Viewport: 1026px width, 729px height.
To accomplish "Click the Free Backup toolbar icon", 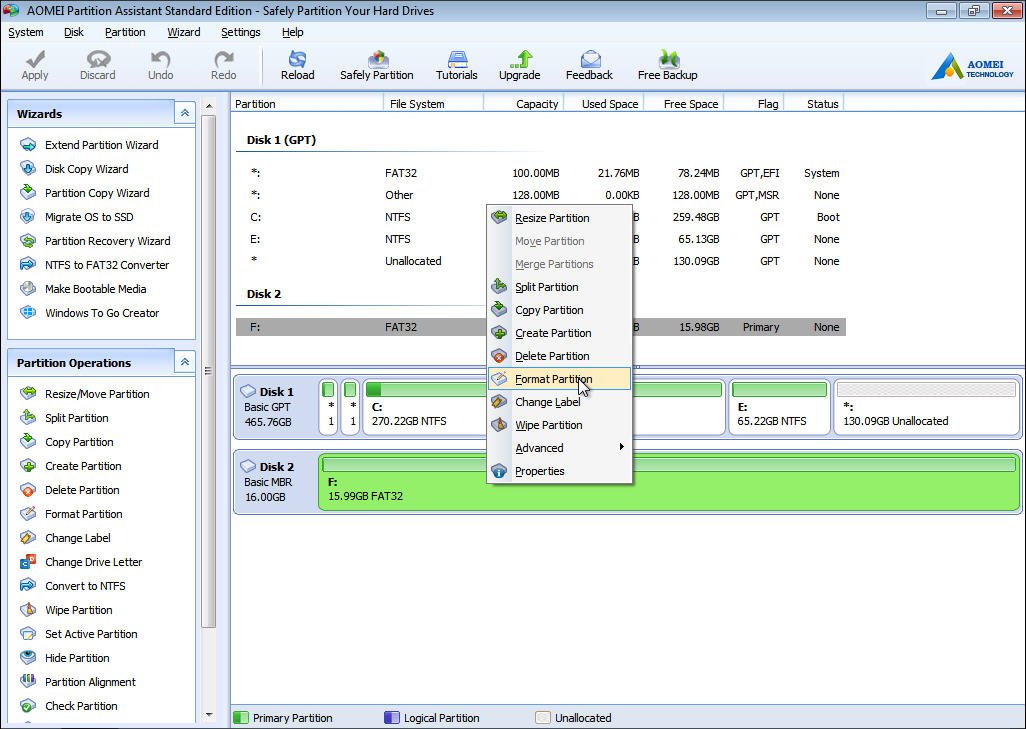I will (x=667, y=65).
